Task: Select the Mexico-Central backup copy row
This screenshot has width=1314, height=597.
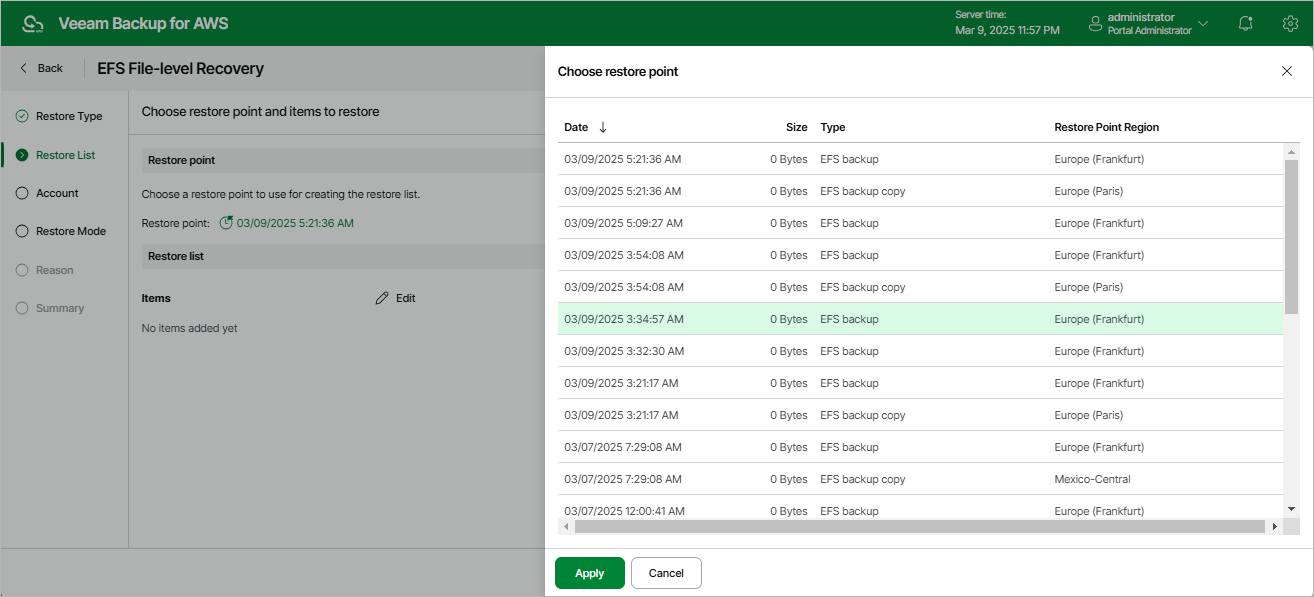Action: coord(920,479)
